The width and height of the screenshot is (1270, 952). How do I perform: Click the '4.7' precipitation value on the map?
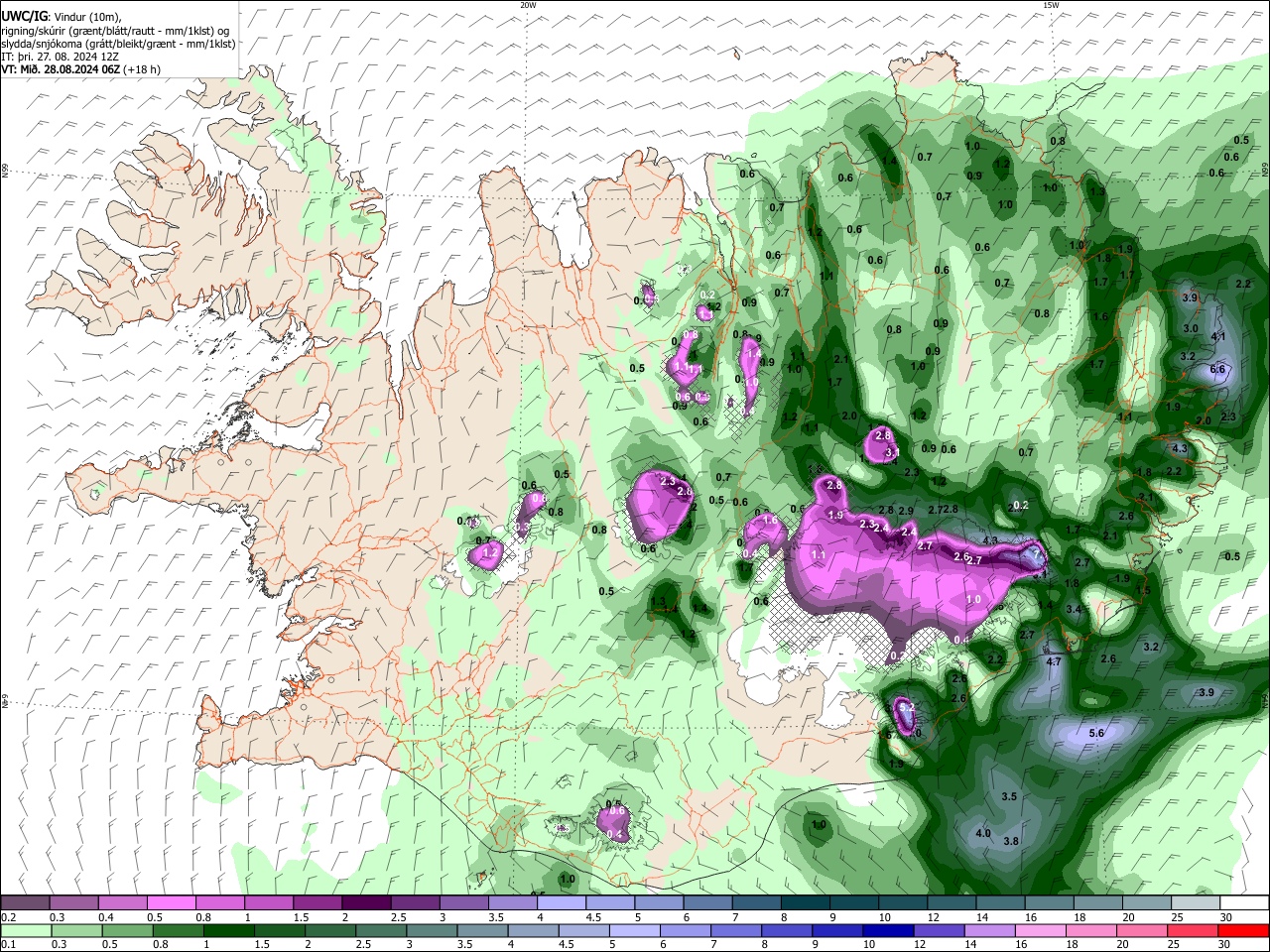(x=1054, y=661)
